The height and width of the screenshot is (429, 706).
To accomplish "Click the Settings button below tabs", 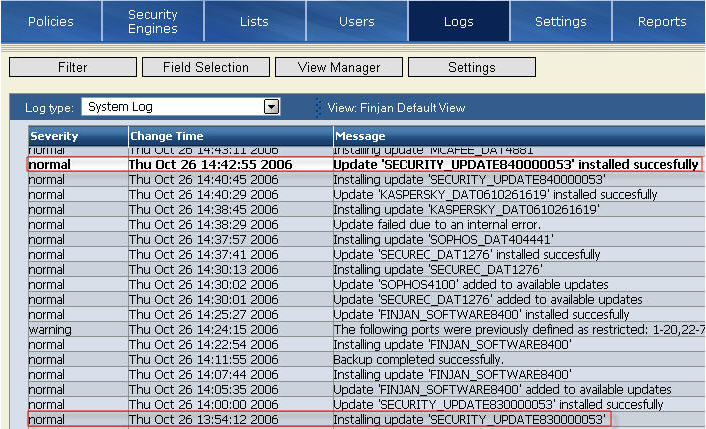I will [471, 67].
